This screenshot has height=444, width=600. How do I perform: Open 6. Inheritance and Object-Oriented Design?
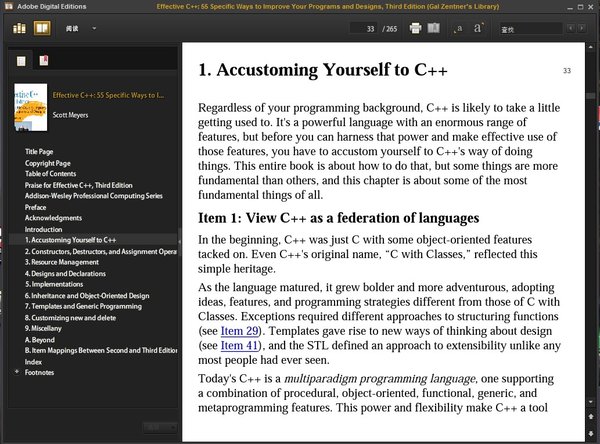pos(87,295)
